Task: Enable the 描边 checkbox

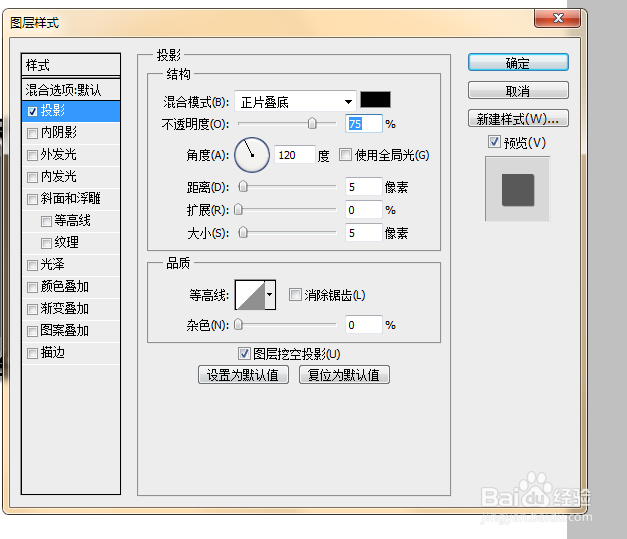Action: (x=32, y=353)
